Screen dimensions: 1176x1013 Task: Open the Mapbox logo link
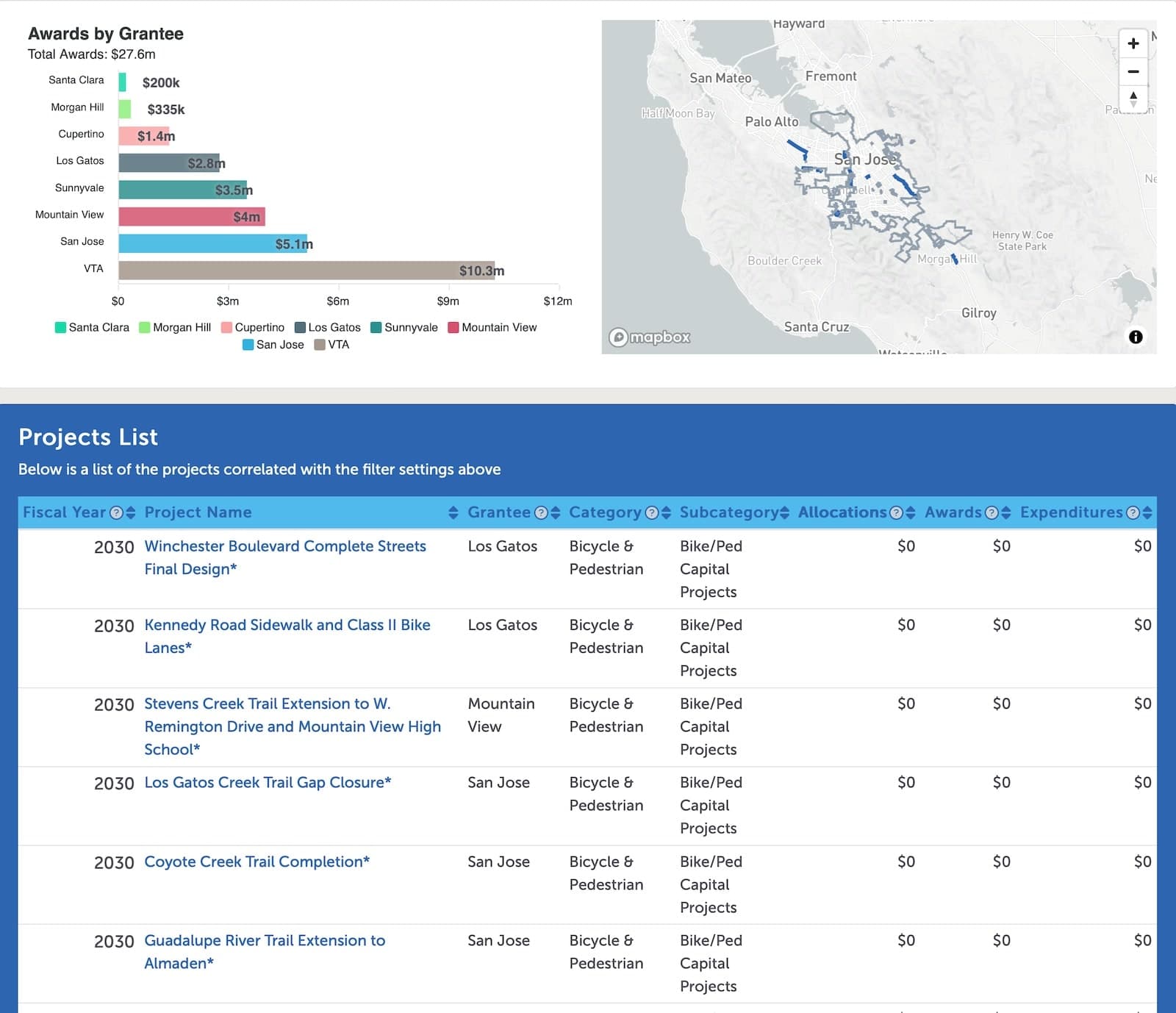(650, 337)
